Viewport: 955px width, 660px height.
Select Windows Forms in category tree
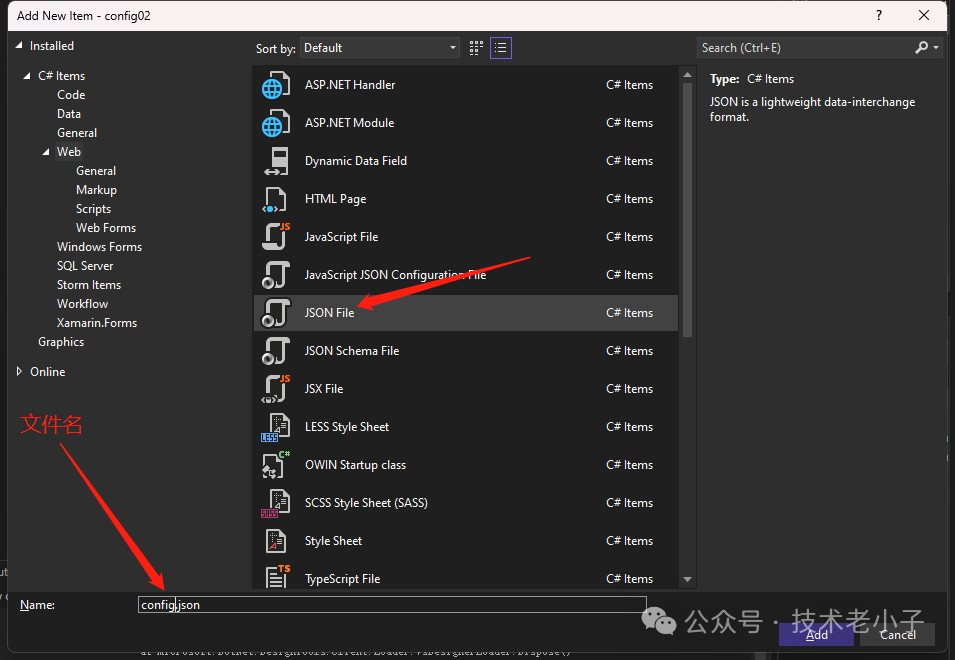click(x=99, y=247)
